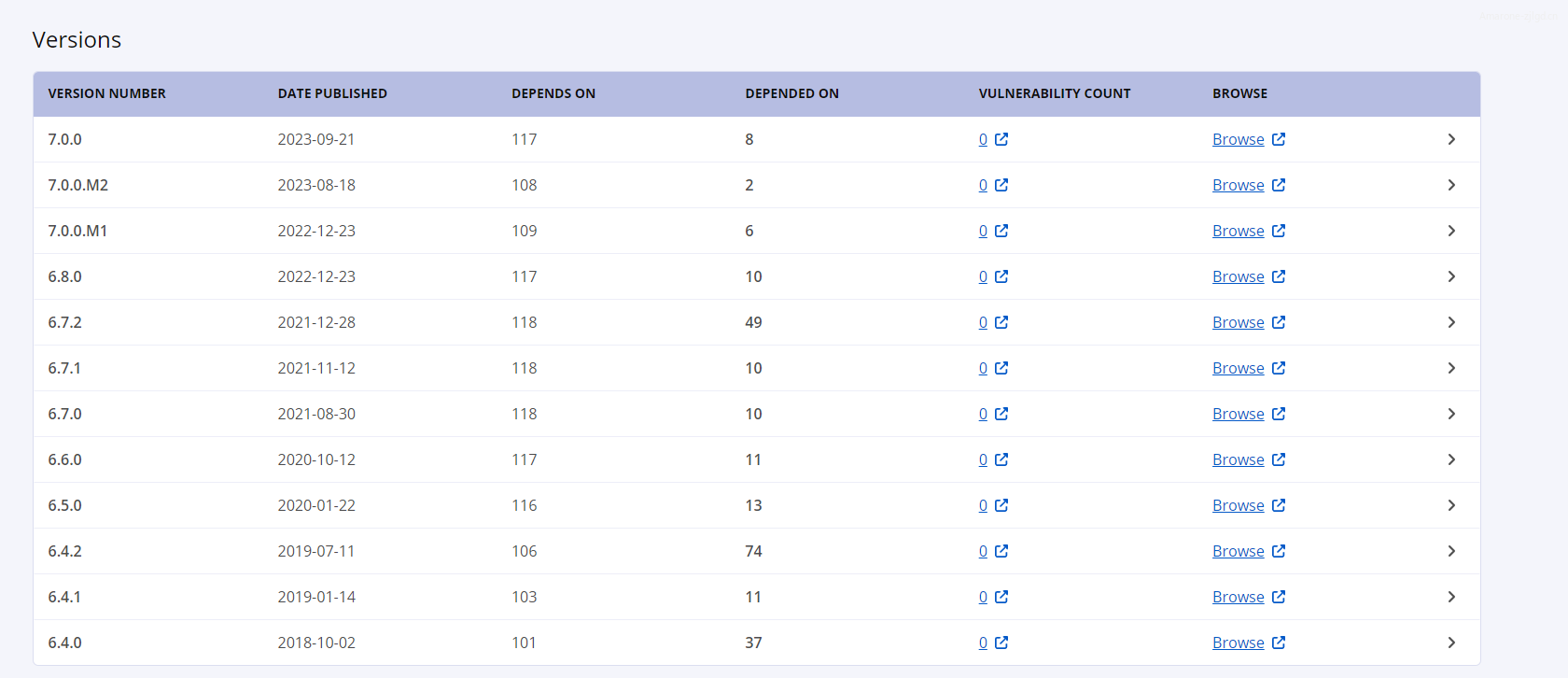1568x678 pixels.
Task: Open the Browse link for version 7.0.0
Action: coord(1239,139)
